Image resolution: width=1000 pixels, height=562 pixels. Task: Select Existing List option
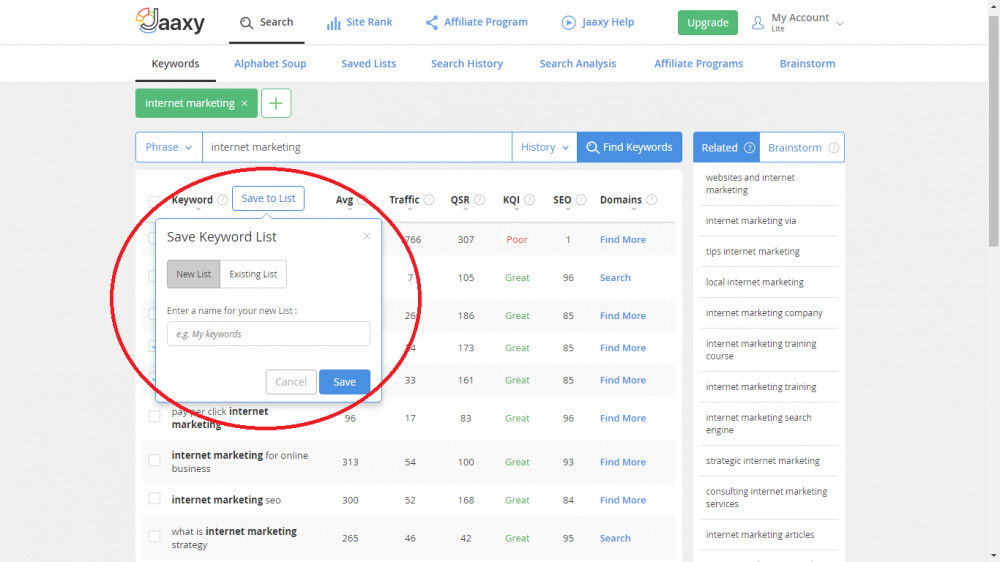pyautogui.click(x=253, y=274)
